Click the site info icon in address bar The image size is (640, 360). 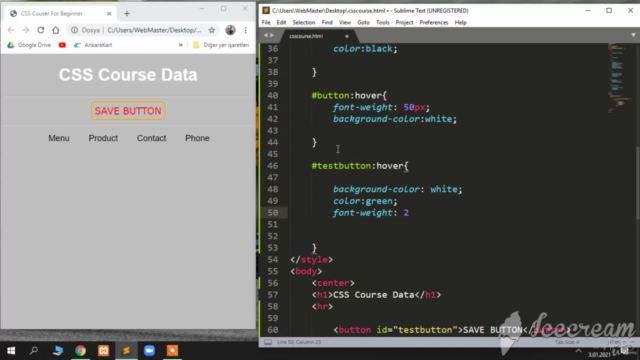(x=74, y=30)
